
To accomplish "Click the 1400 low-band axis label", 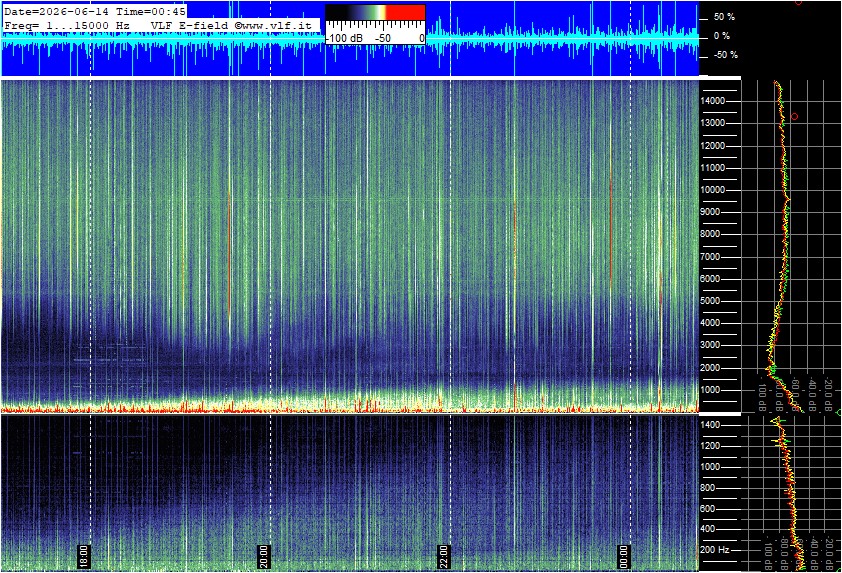I will [x=710, y=425].
